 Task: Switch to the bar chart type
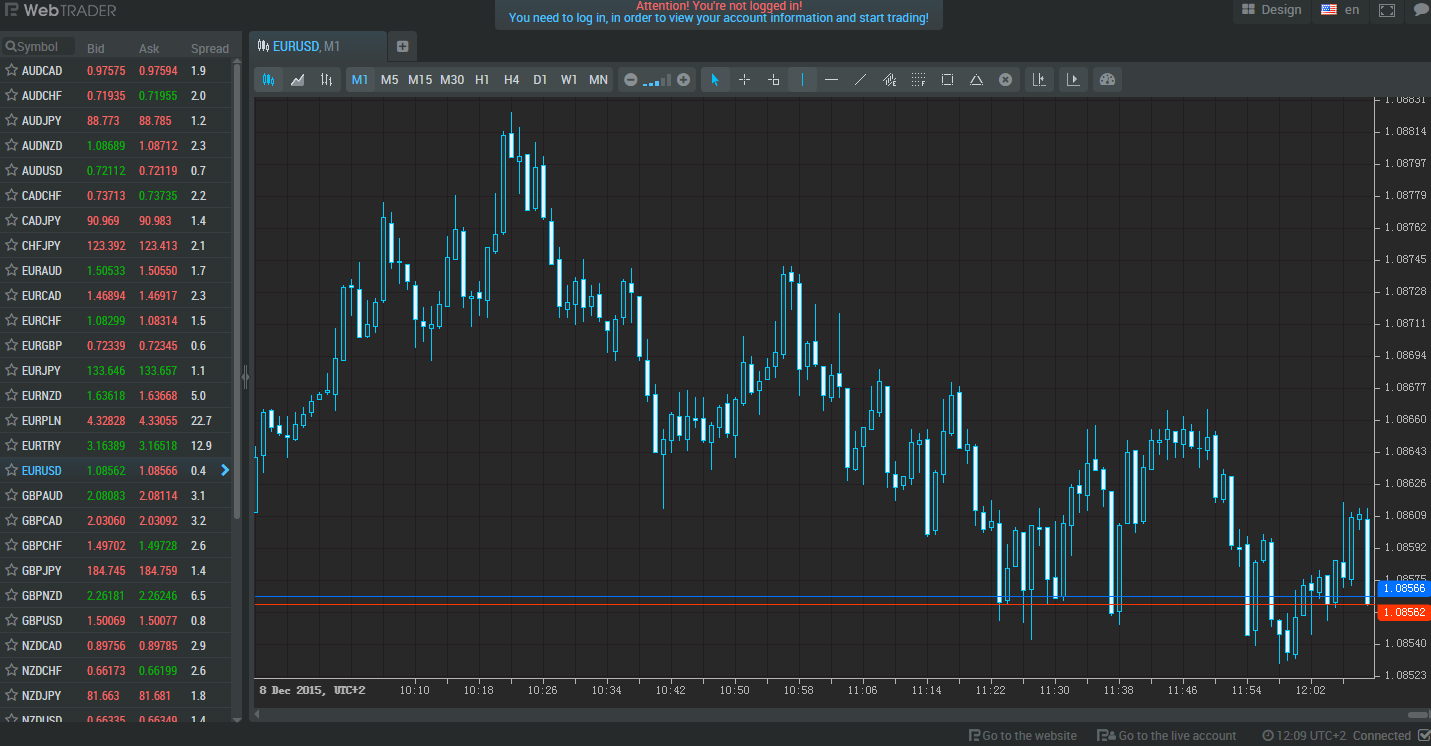326,80
